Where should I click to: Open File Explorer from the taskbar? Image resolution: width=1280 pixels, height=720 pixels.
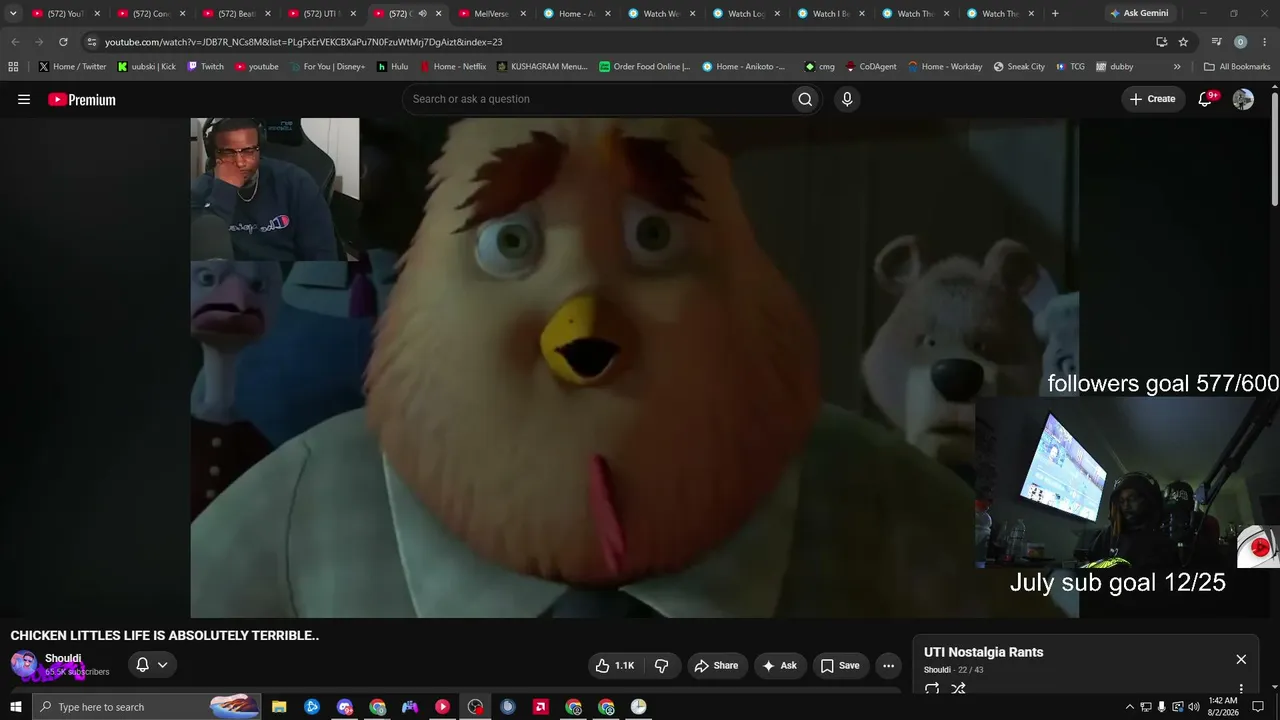(280, 707)
